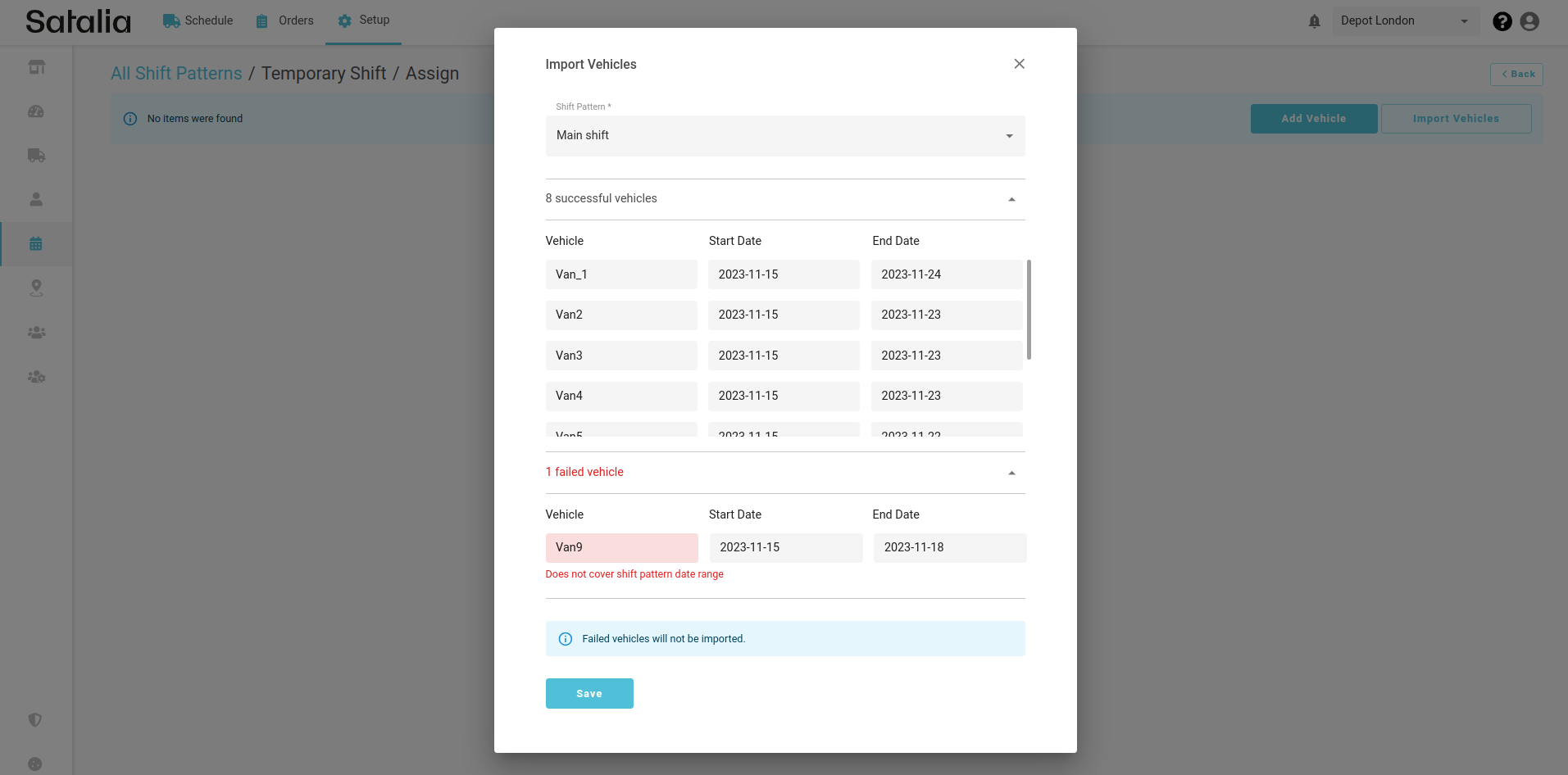Open the user account avatar icon
This screenshot has width=1568, height=775.
pyautogui.click(x=1529, y=21)
